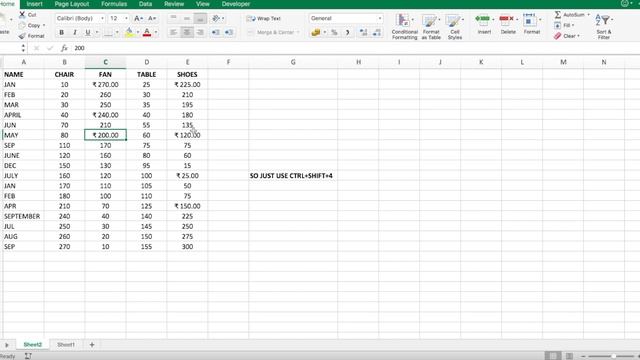The image size is (640, 360).
Task: Click the decrease decimal icon
Action: 376,32
